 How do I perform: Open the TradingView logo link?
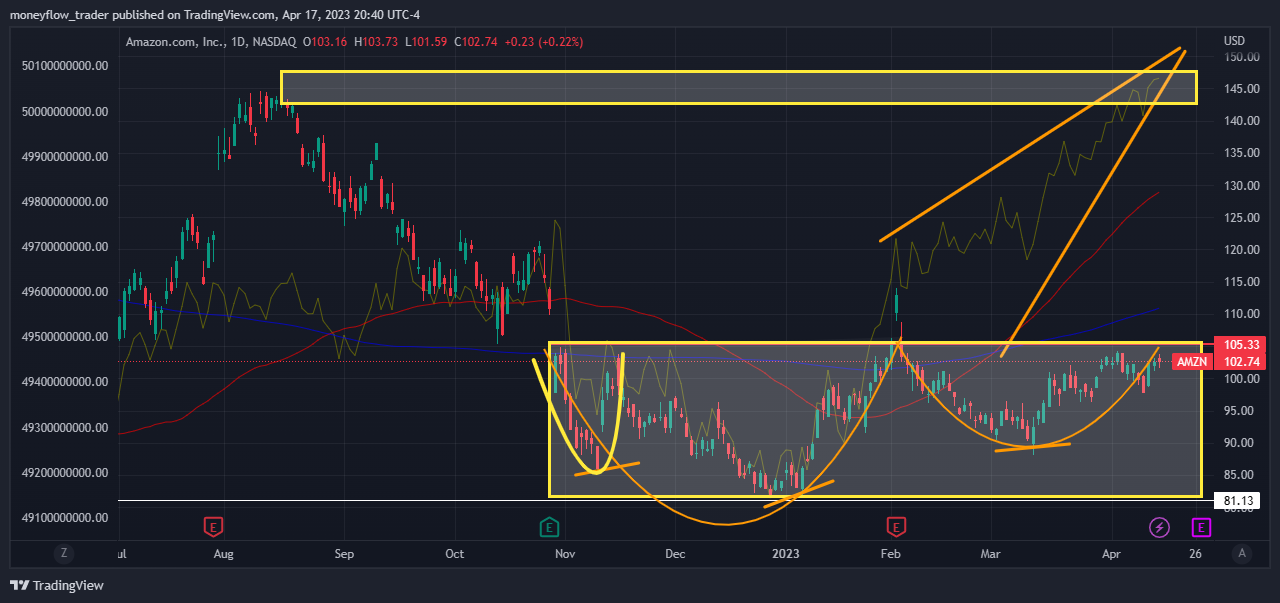click(x=57, y=585)
